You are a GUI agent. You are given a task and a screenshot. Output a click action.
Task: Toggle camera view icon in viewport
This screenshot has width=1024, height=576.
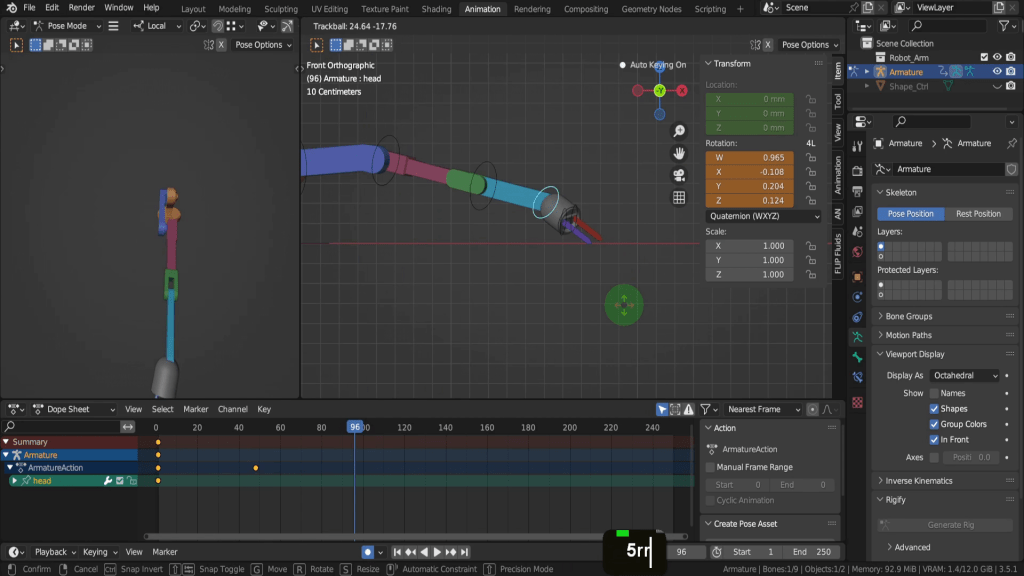679,175
